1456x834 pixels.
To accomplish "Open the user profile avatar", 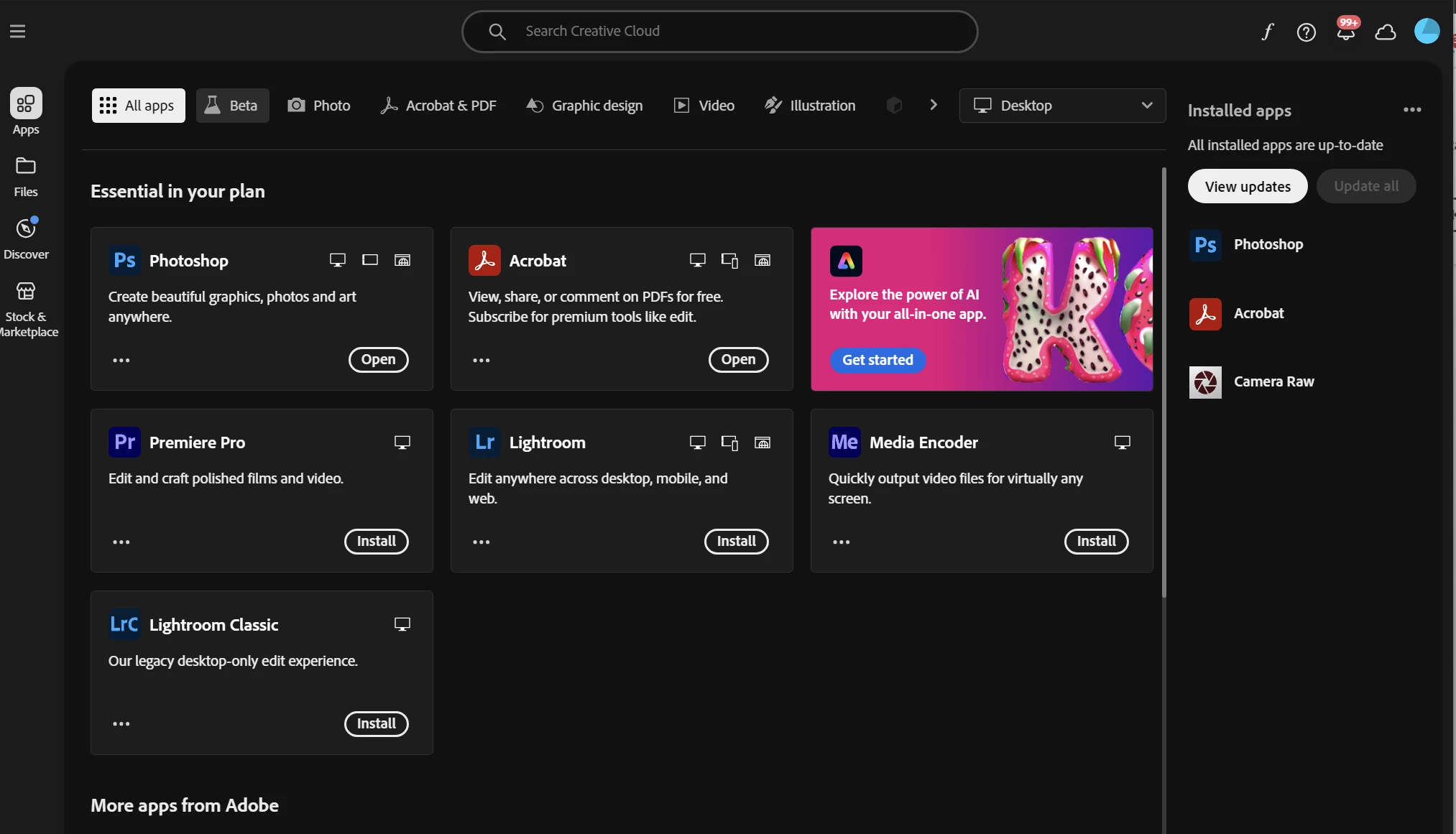I will [1426, 32].
